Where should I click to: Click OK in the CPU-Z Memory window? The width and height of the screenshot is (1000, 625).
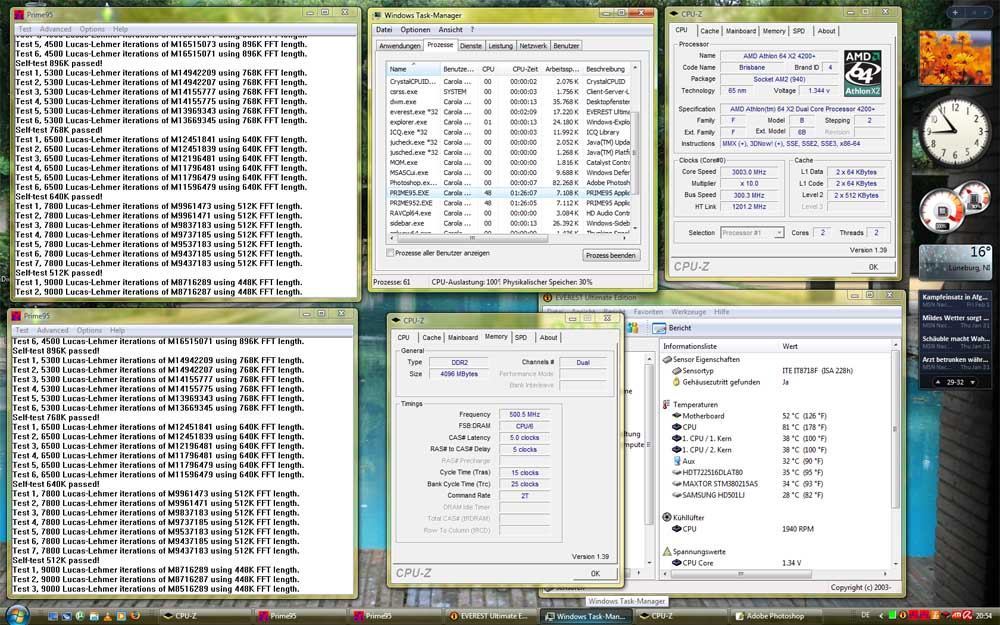click(x=595, y=573)
